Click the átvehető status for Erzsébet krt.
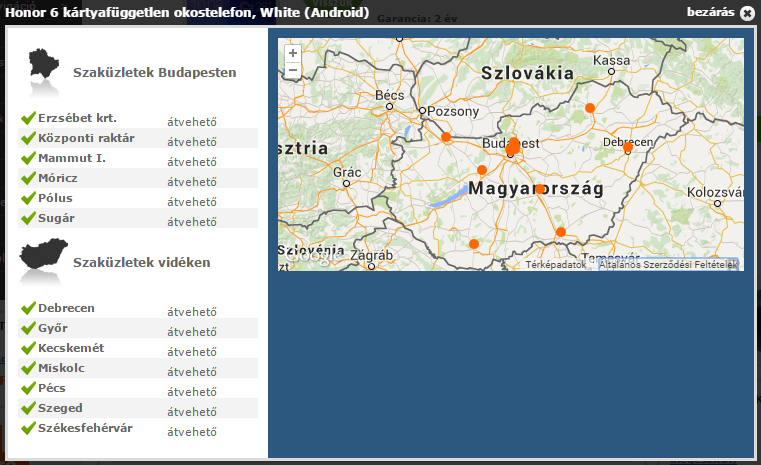Viewport: 761px width, 465px height. click(192, 122)
